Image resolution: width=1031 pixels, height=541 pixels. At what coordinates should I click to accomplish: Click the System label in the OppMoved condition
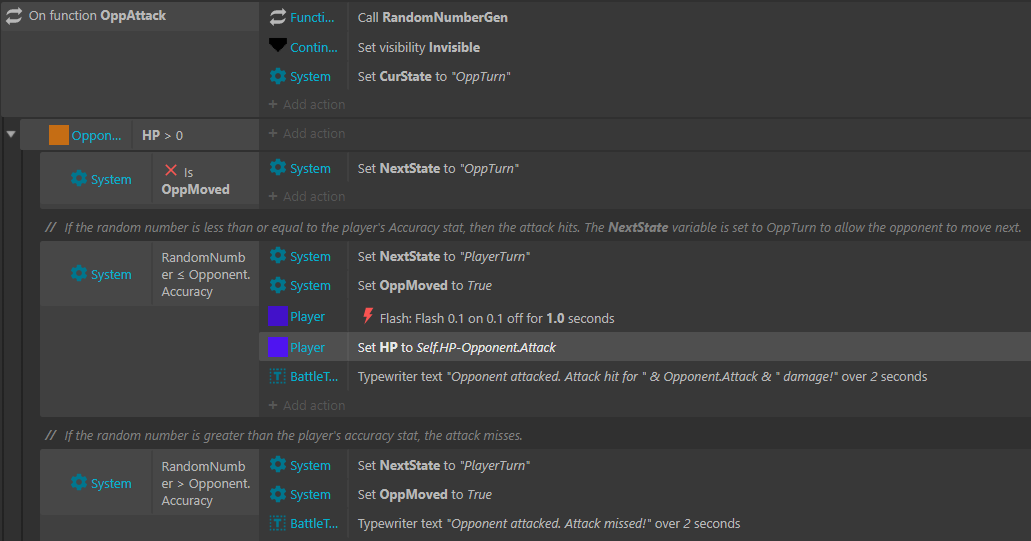[x=111, y=179]
